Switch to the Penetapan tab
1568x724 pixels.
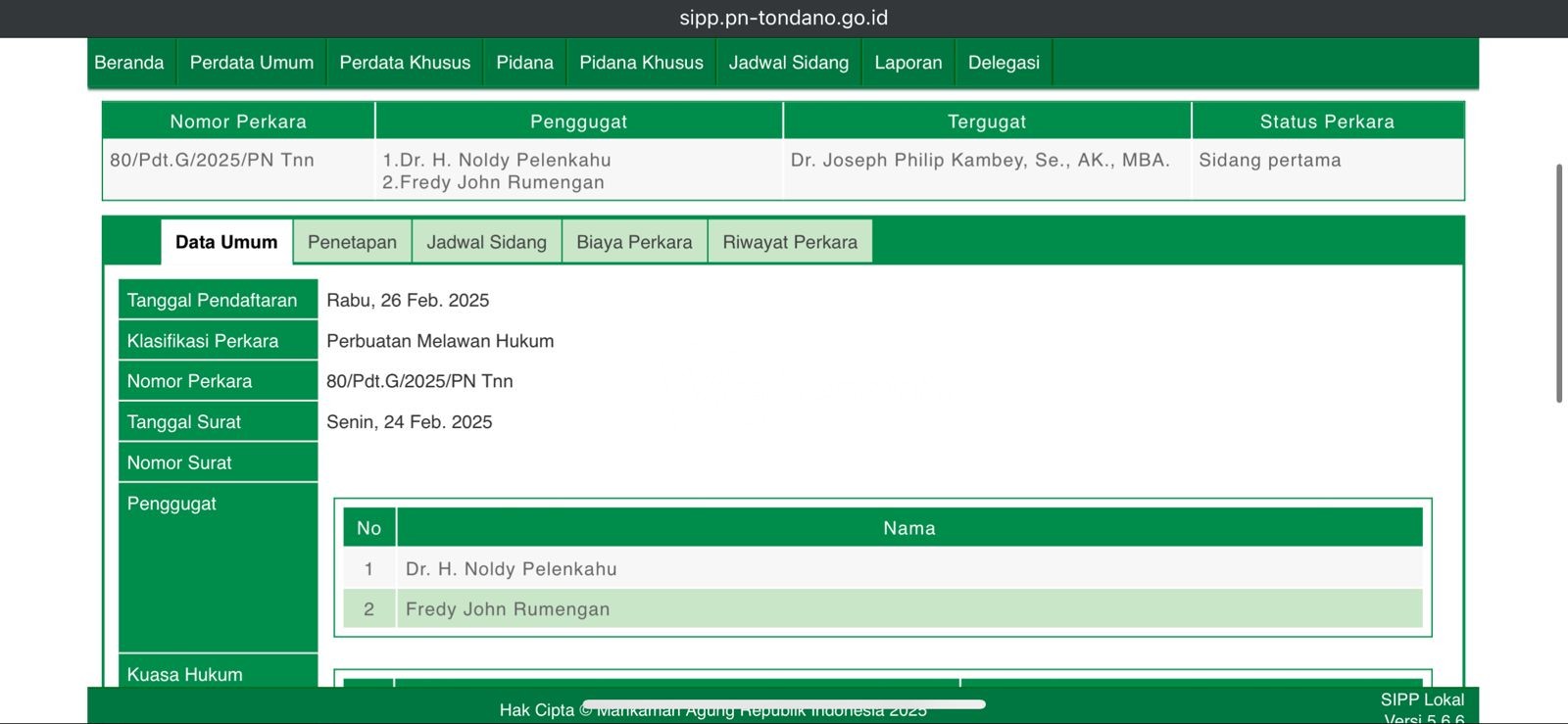pos(352,242)
